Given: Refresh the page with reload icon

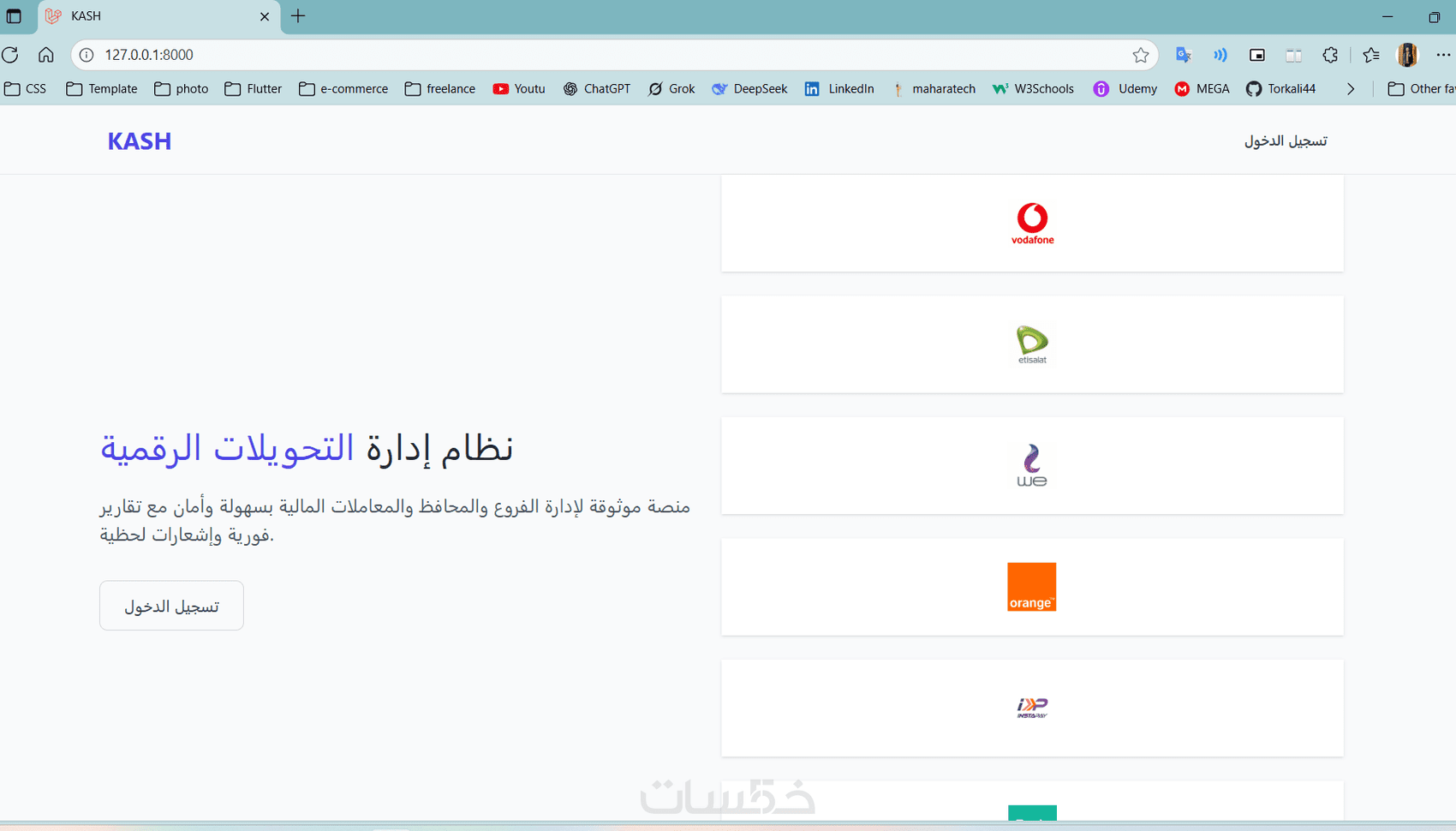Looking at the screenshot, I should tap(10, 55).
